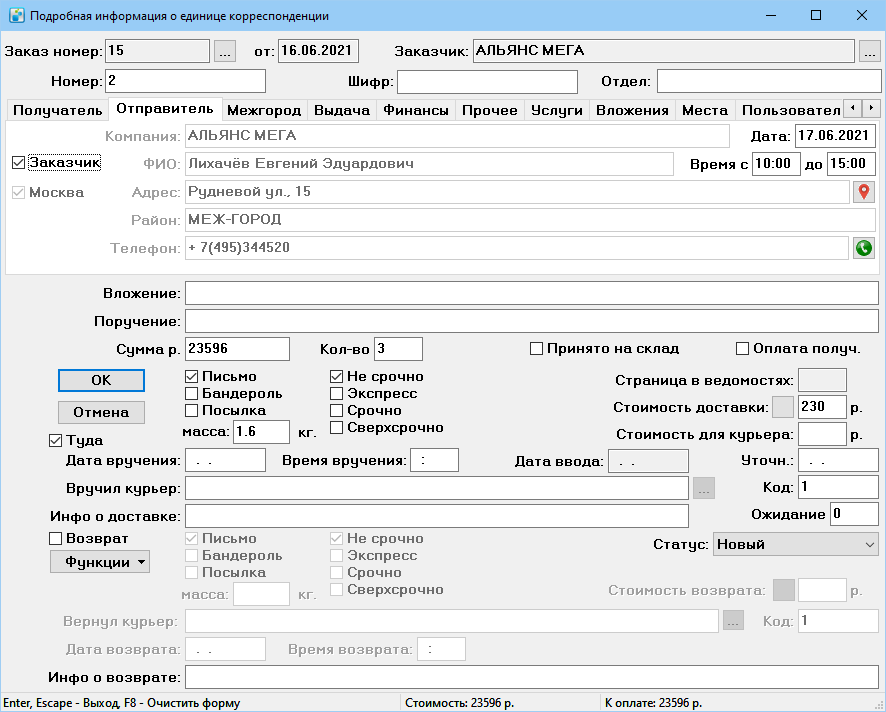Click the Инфо о возврате field
This screenshot has height=712, width=886.
pos(532,678)
